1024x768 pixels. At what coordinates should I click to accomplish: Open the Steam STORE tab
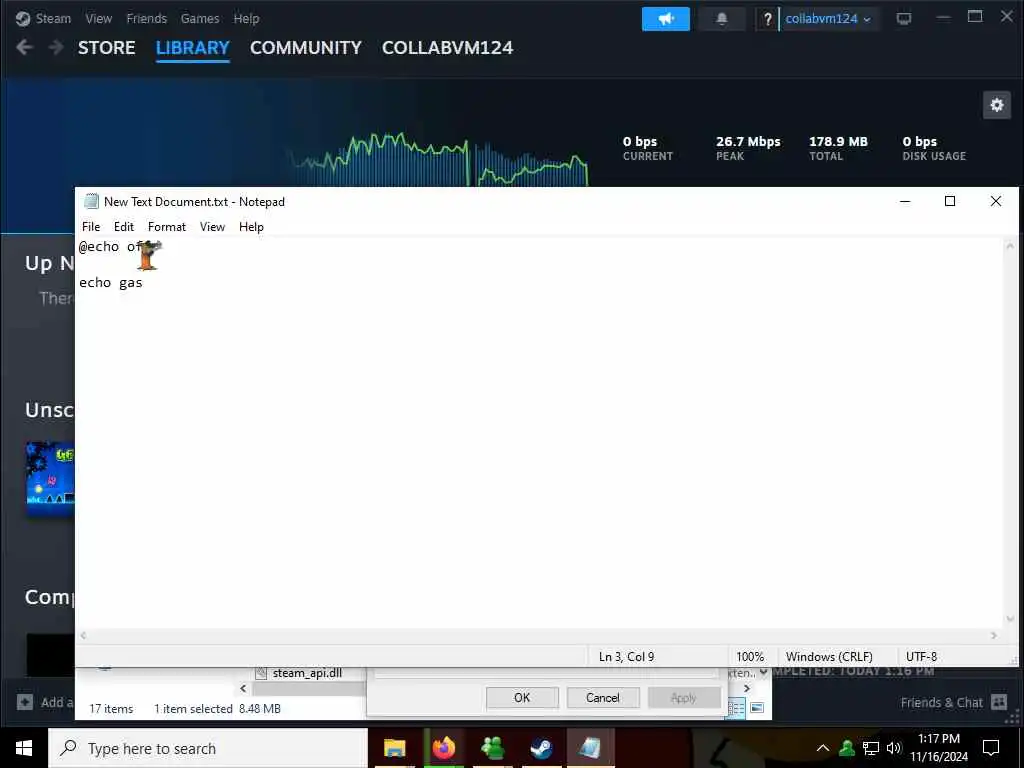pyautogui.click(x=106, y=48)
